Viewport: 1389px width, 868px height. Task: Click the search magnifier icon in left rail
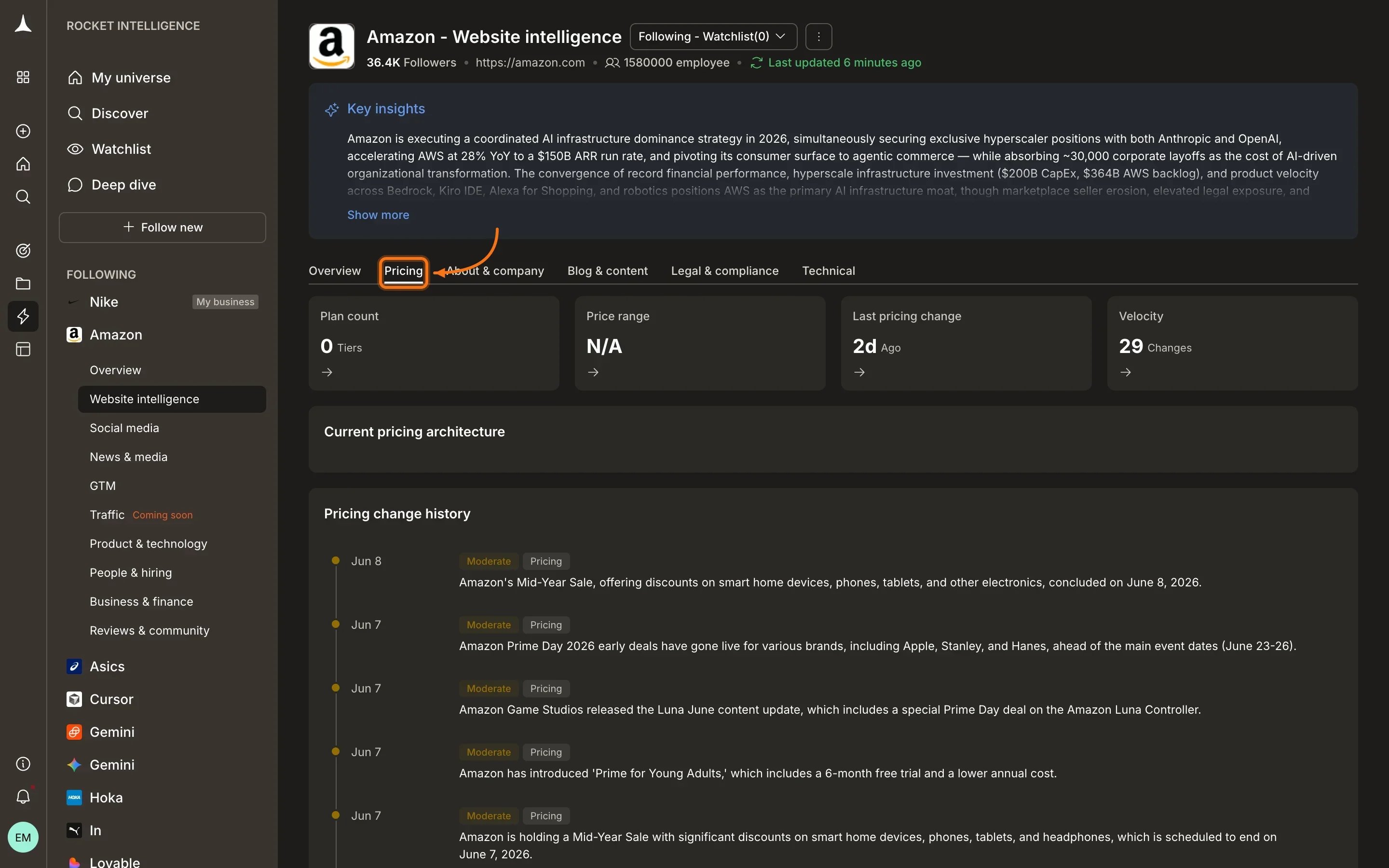pos(23,197)
